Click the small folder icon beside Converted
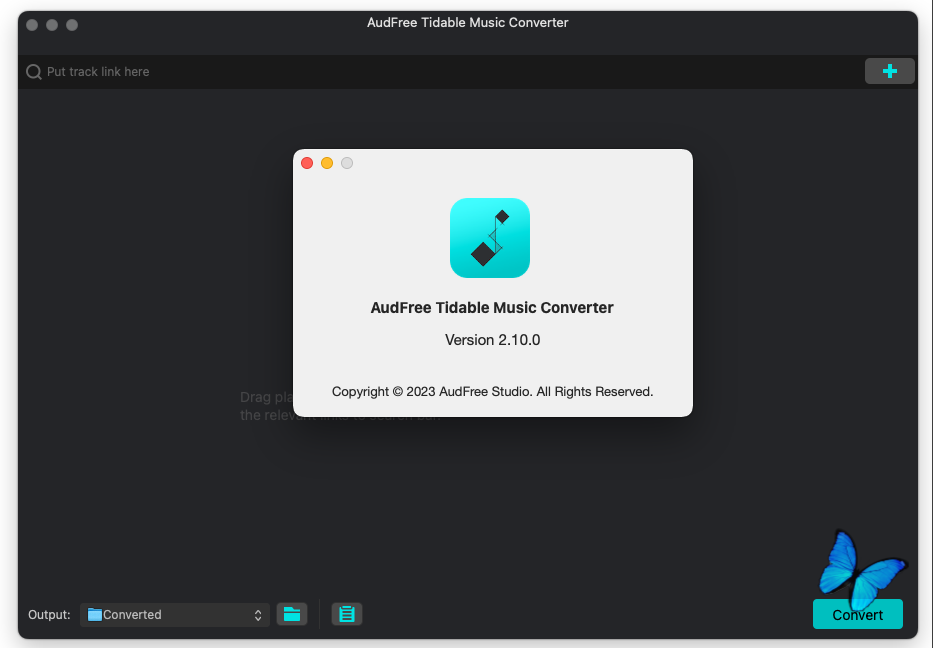The image size is (933, 648). click(x=95, y=615)
